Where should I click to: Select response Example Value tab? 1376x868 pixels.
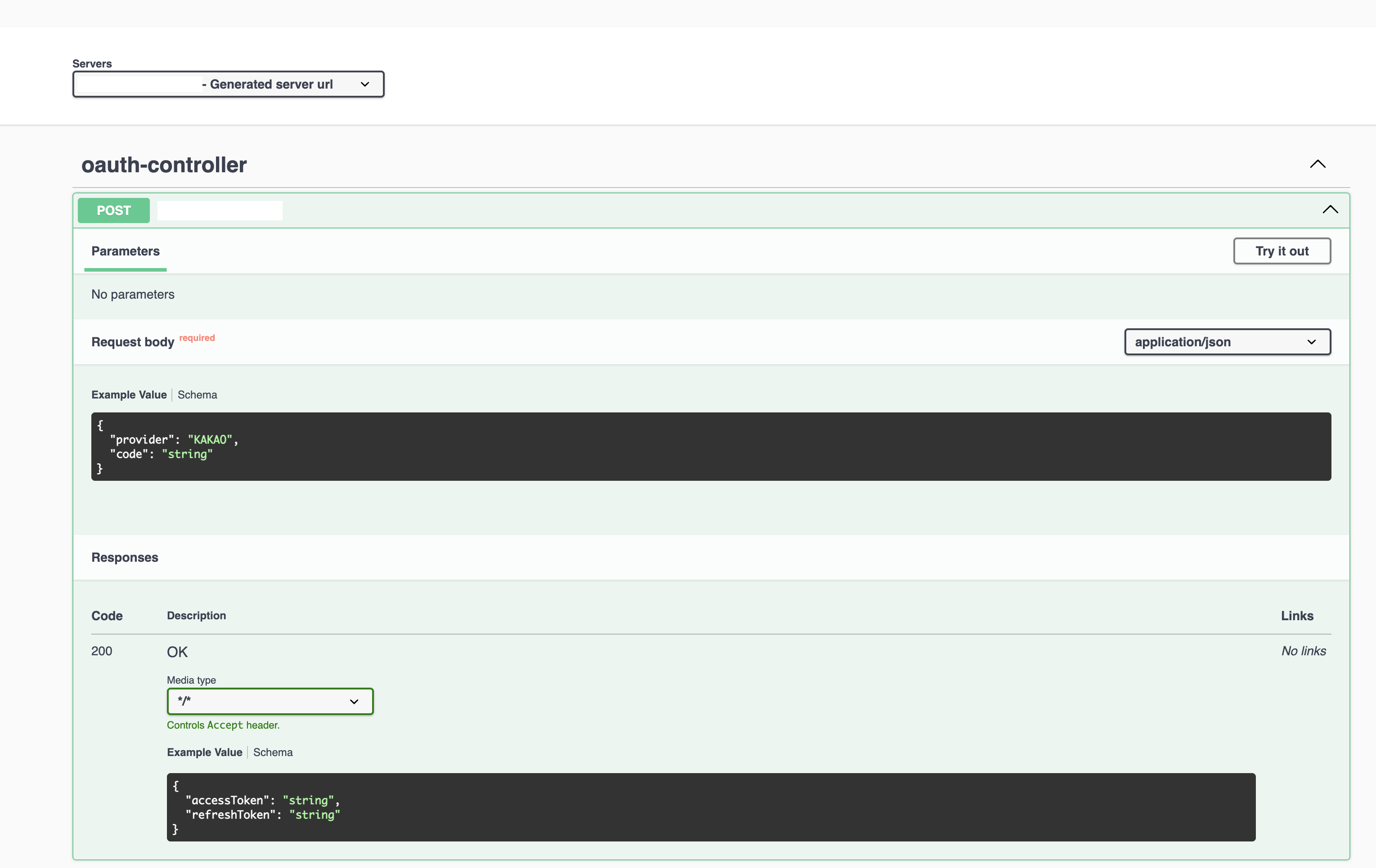(x=205, y=752)
